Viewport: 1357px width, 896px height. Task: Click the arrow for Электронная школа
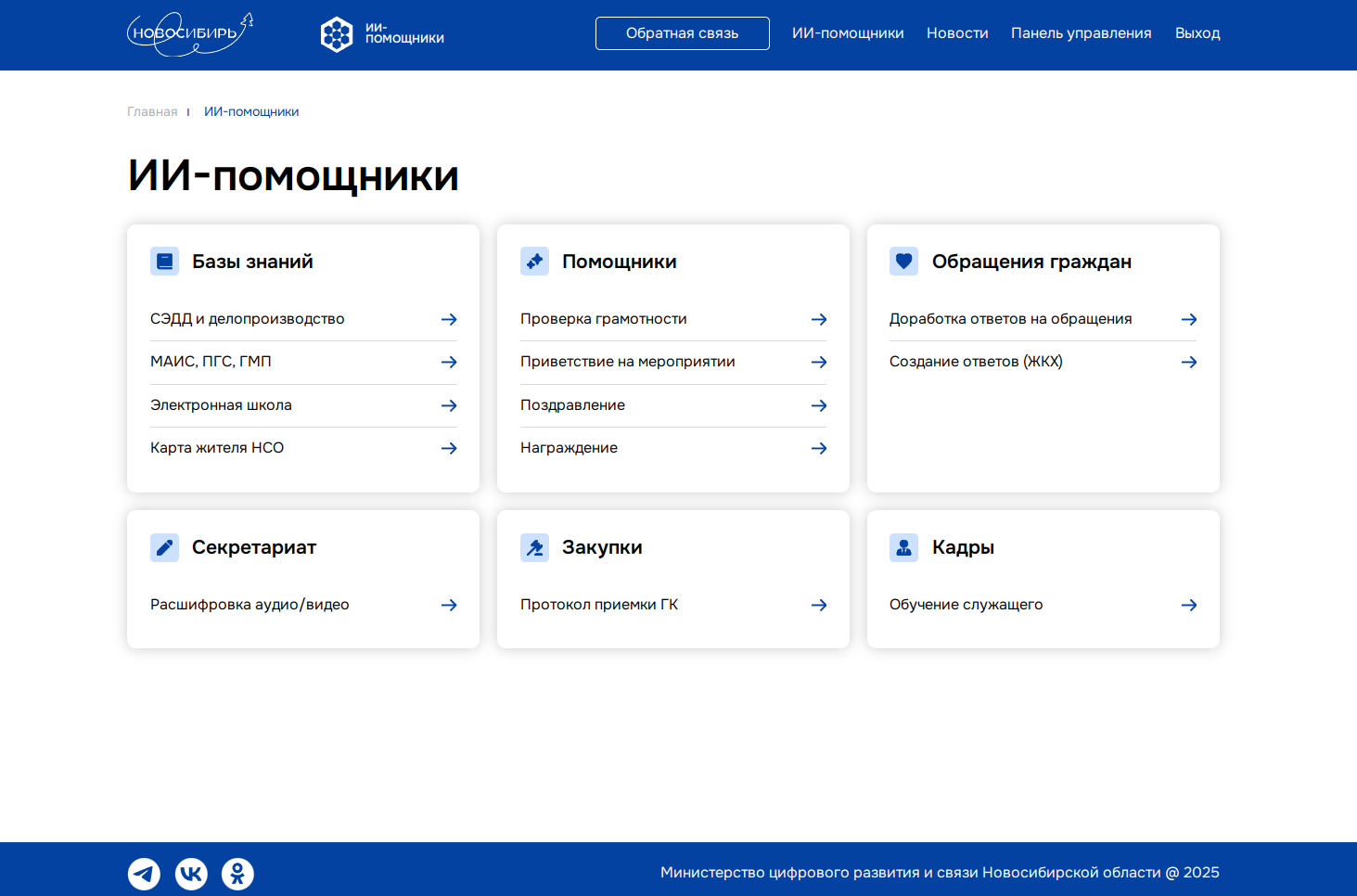[449, 405]
